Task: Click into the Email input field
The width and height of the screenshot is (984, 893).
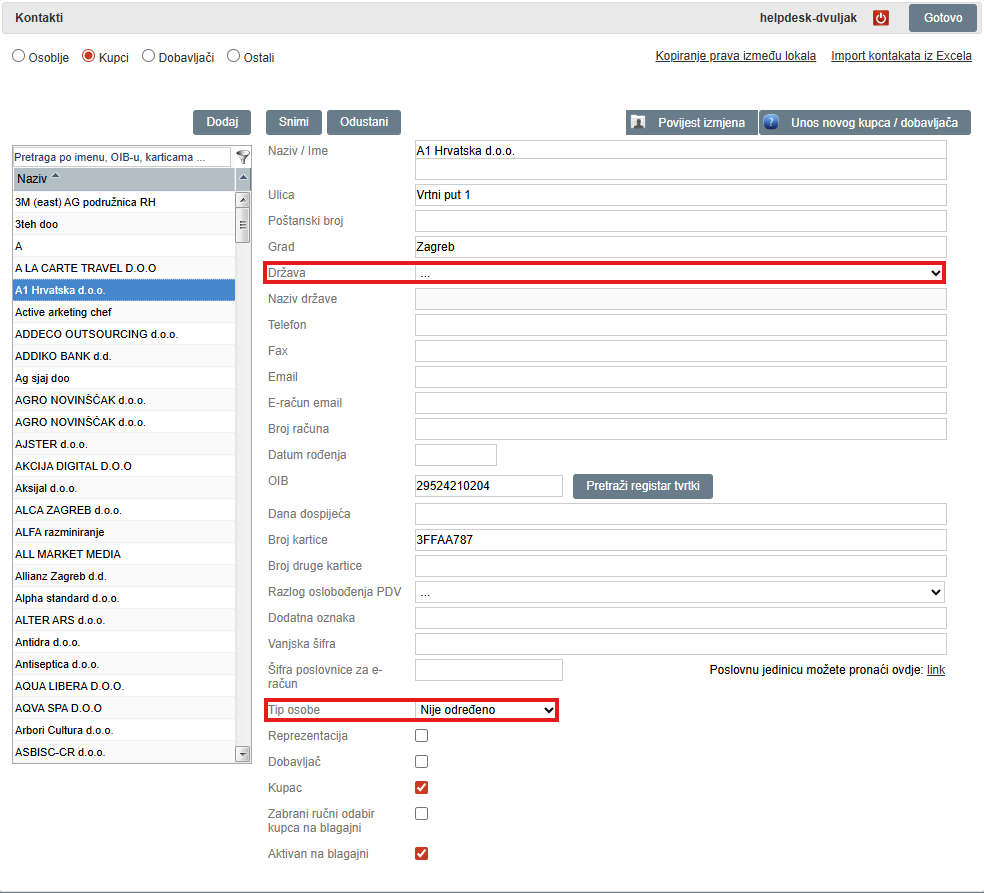Action: [679, 377]
